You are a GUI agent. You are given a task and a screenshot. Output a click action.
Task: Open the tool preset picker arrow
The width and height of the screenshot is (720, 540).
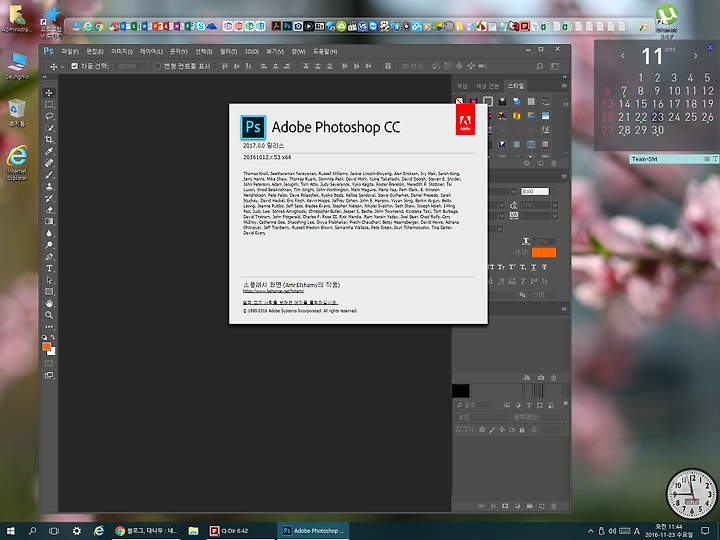tap(63, 67)
